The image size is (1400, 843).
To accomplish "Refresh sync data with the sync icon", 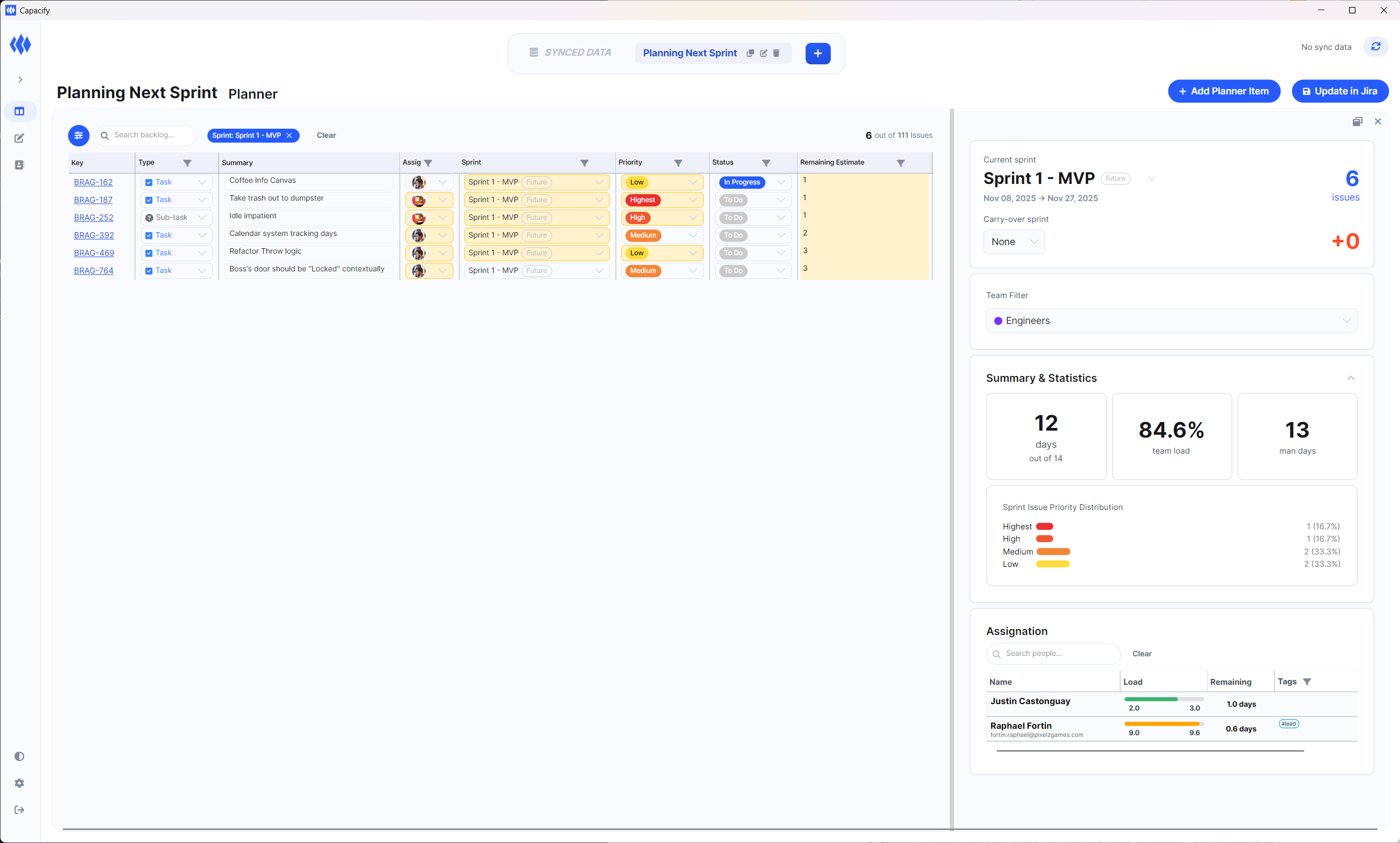I will [1375, 47].
